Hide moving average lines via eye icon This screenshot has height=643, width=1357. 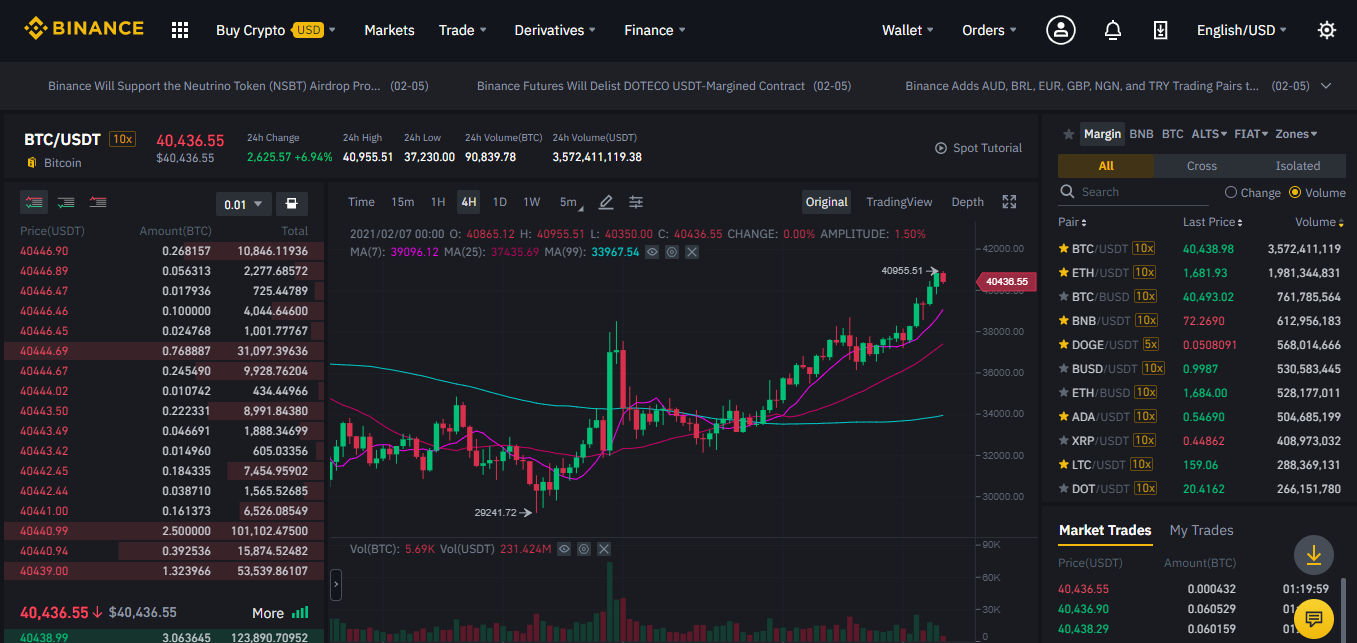pos(652,252)
